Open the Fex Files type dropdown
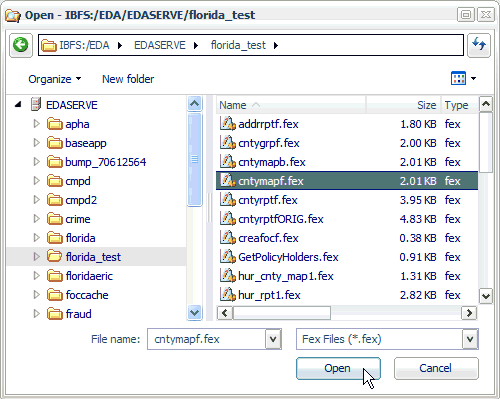The width and height of the screenshot is (500, 399). (x=470, y=339)
